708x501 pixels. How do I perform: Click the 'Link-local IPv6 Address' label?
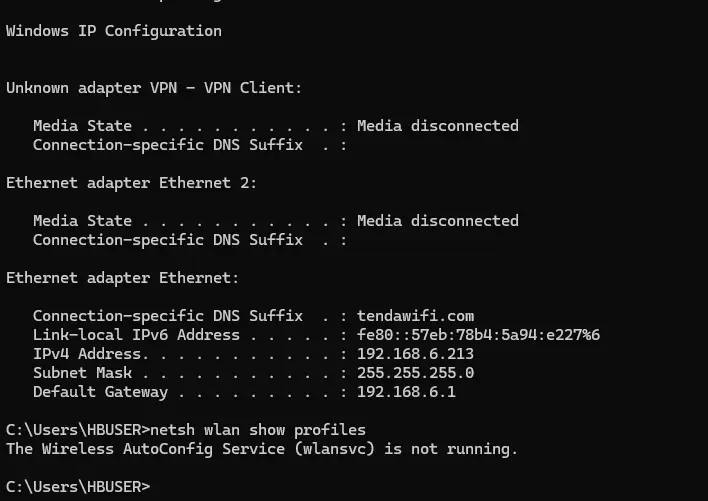(x=136, y=335)
